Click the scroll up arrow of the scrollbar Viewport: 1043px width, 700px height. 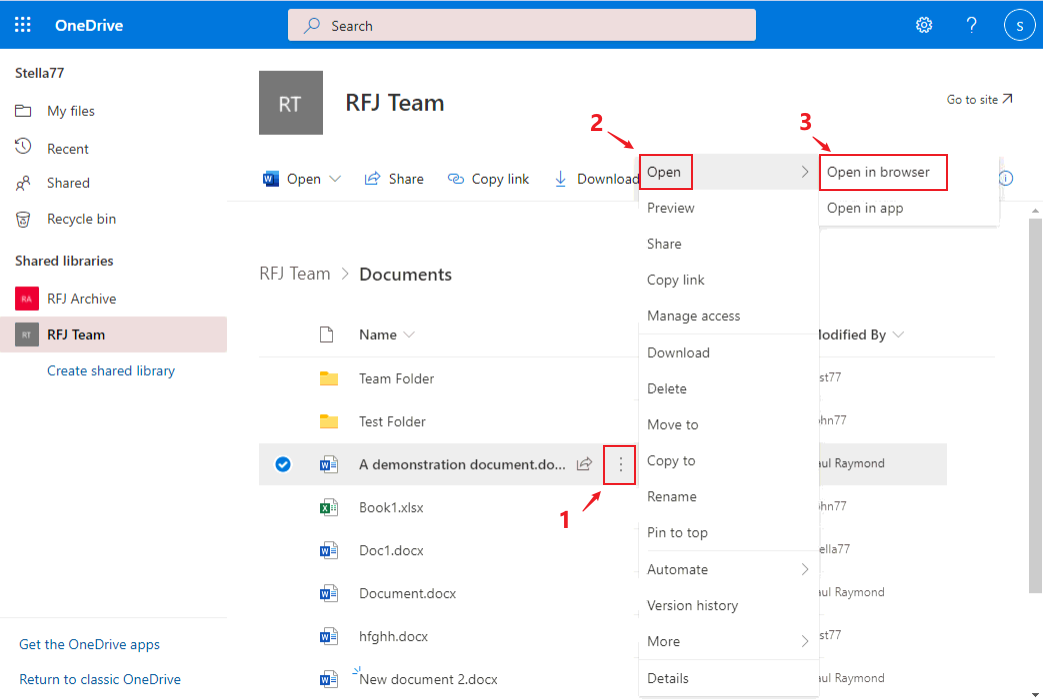1035,210
